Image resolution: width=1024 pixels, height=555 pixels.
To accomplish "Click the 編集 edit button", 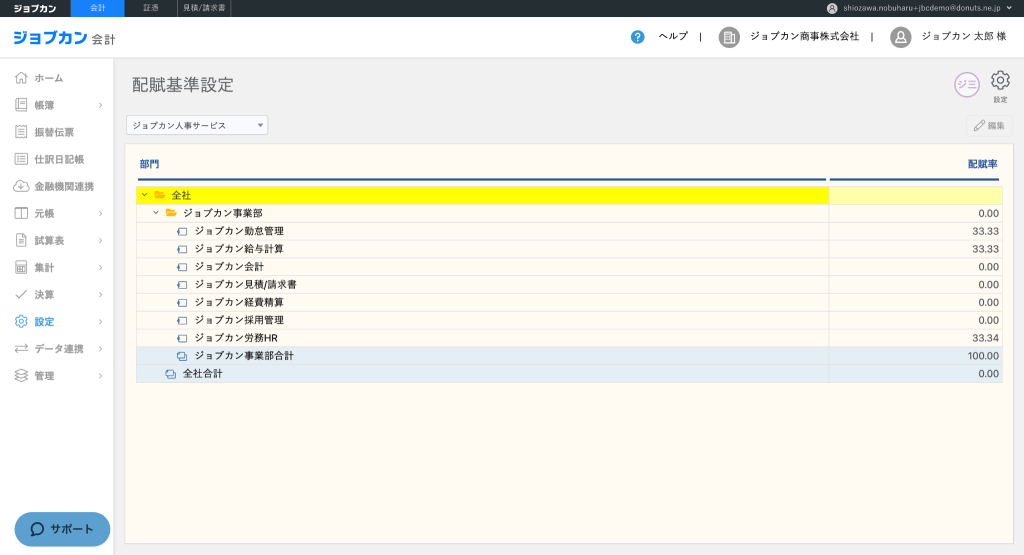I will pyautogui.click(x=989, y=125).
